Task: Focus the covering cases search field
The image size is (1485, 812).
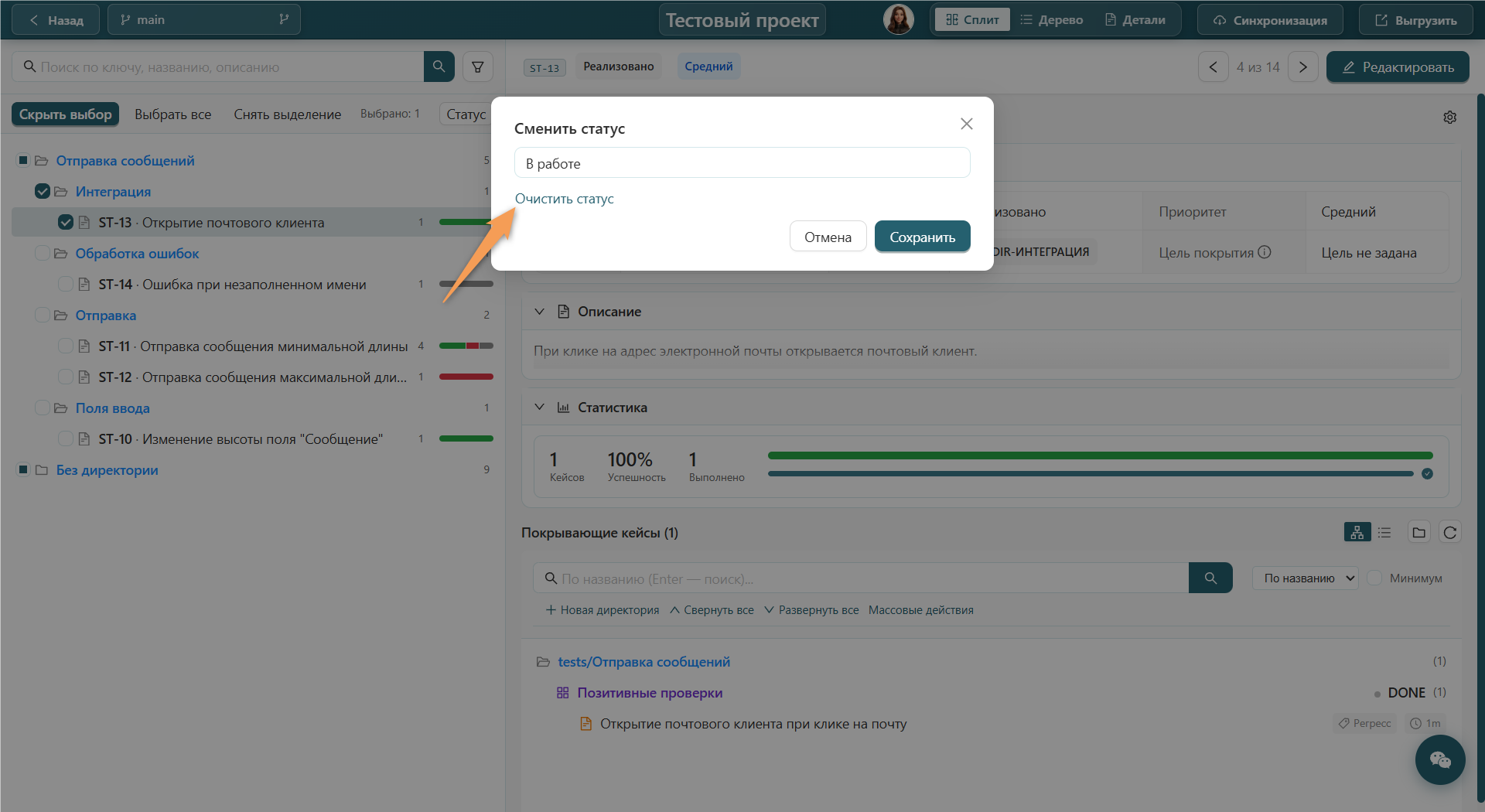Action: click(x=860, y=578)
